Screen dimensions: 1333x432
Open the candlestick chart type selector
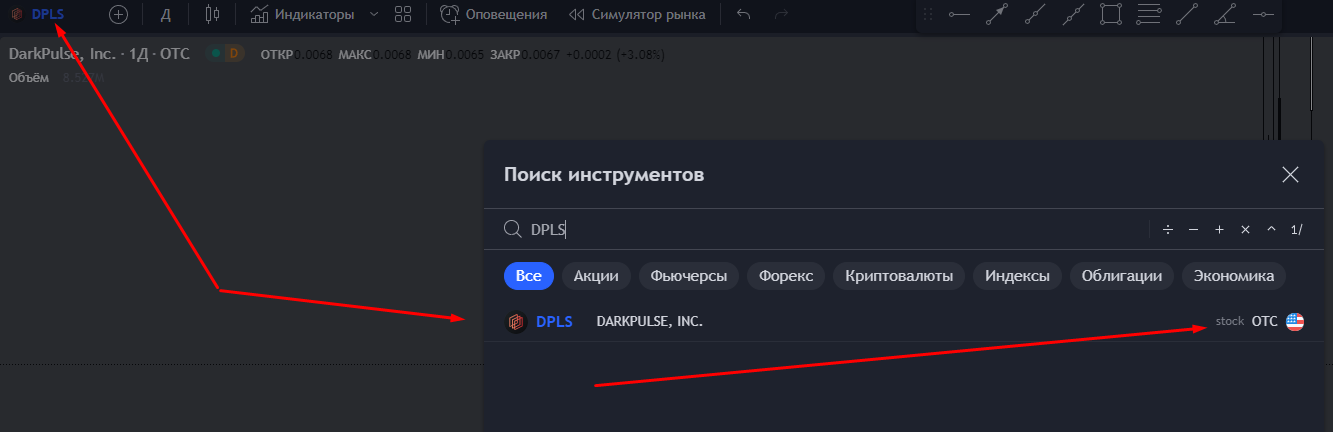click(x=211, y=15)
